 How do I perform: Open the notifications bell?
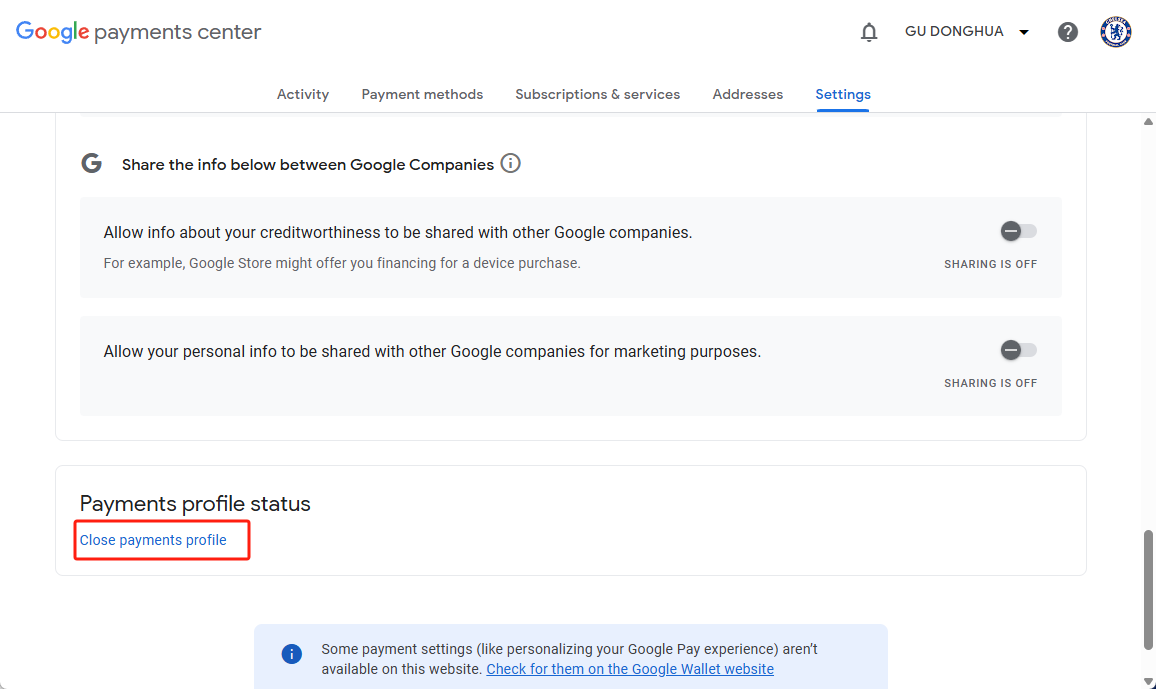(869, 32)
